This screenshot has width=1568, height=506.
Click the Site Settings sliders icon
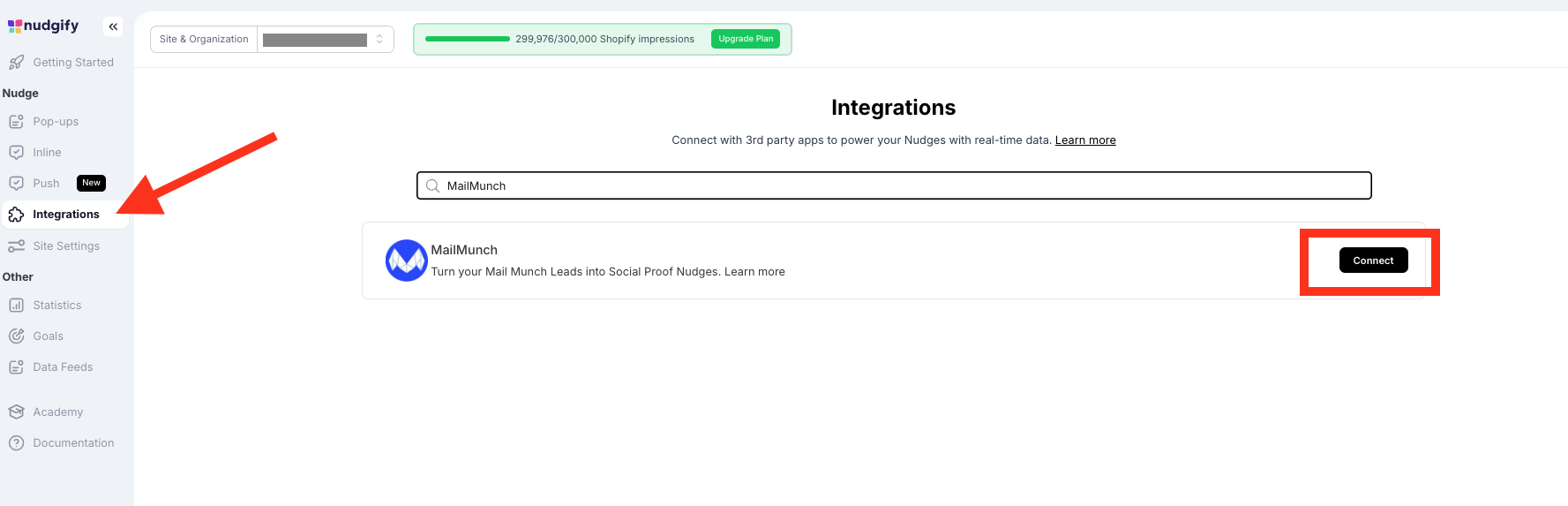point(16,246)
